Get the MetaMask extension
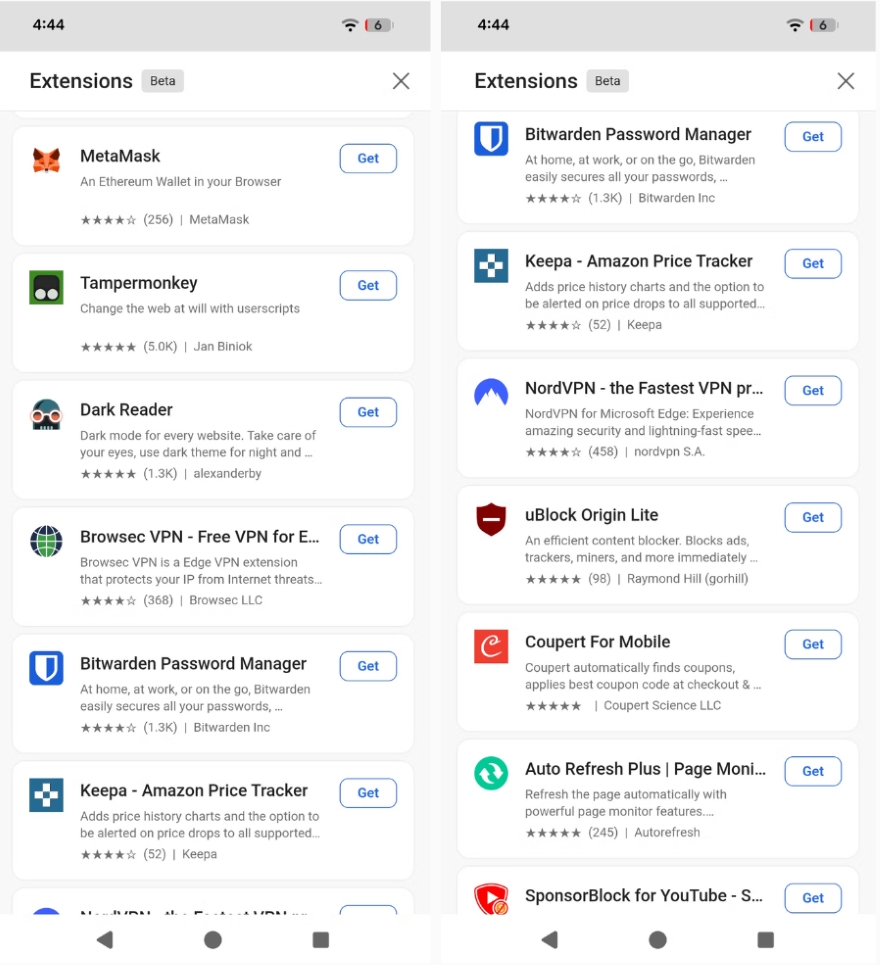Image resolution: width=880 pixels, height=965 pixels. [368, 158]
